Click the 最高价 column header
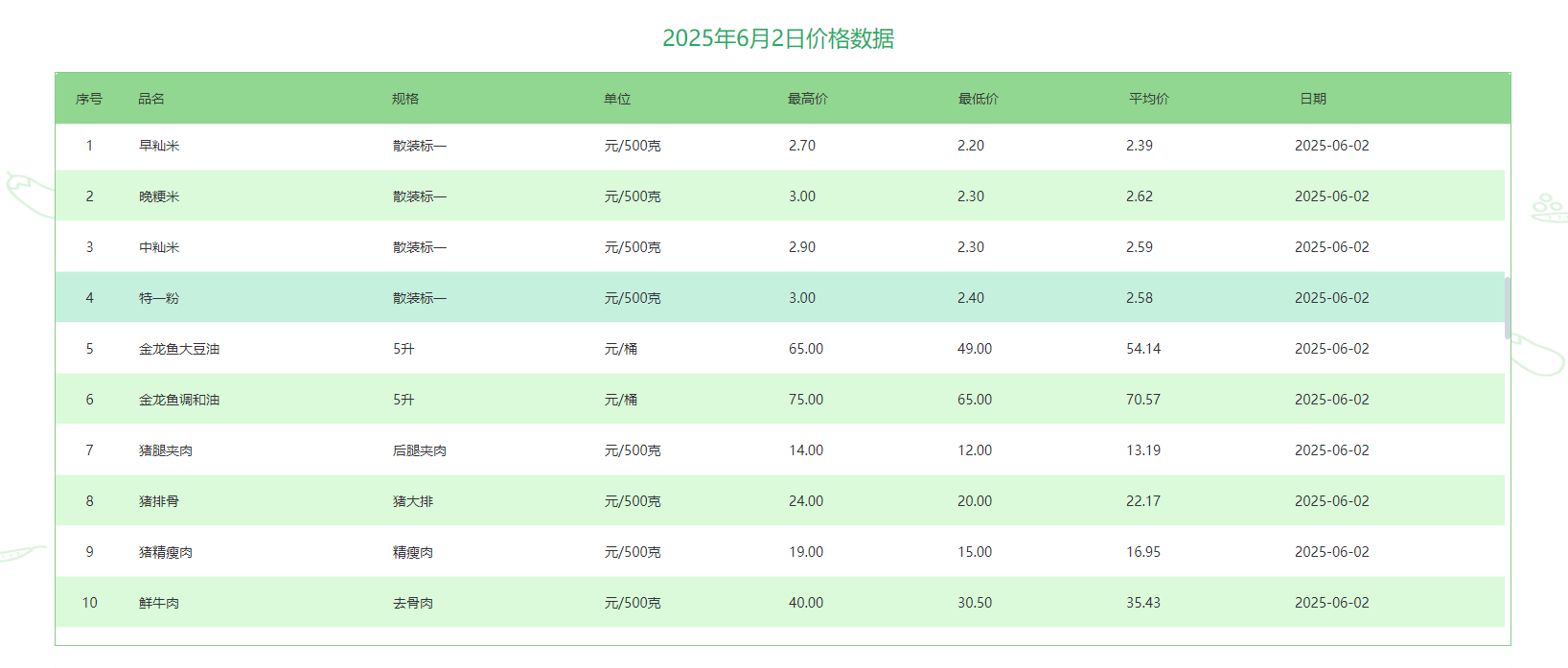Viewport: 1568px width, 668px height. 808,99
